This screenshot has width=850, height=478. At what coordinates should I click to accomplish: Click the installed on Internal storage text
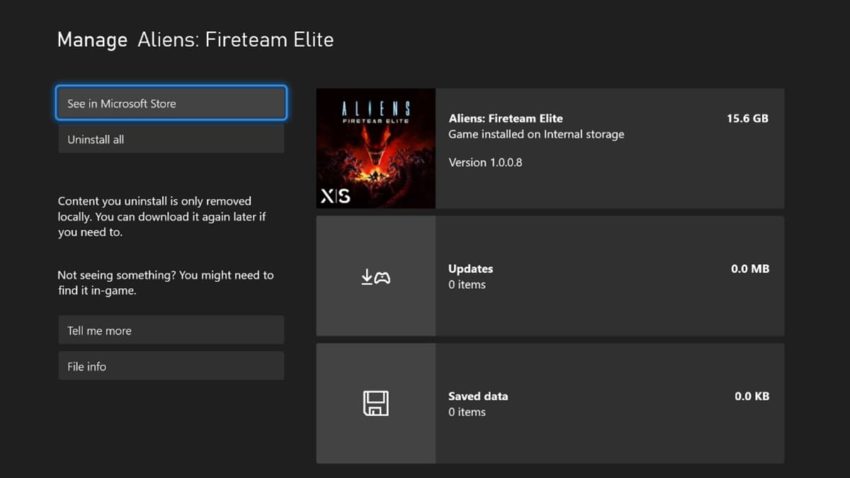click(536, 134)
